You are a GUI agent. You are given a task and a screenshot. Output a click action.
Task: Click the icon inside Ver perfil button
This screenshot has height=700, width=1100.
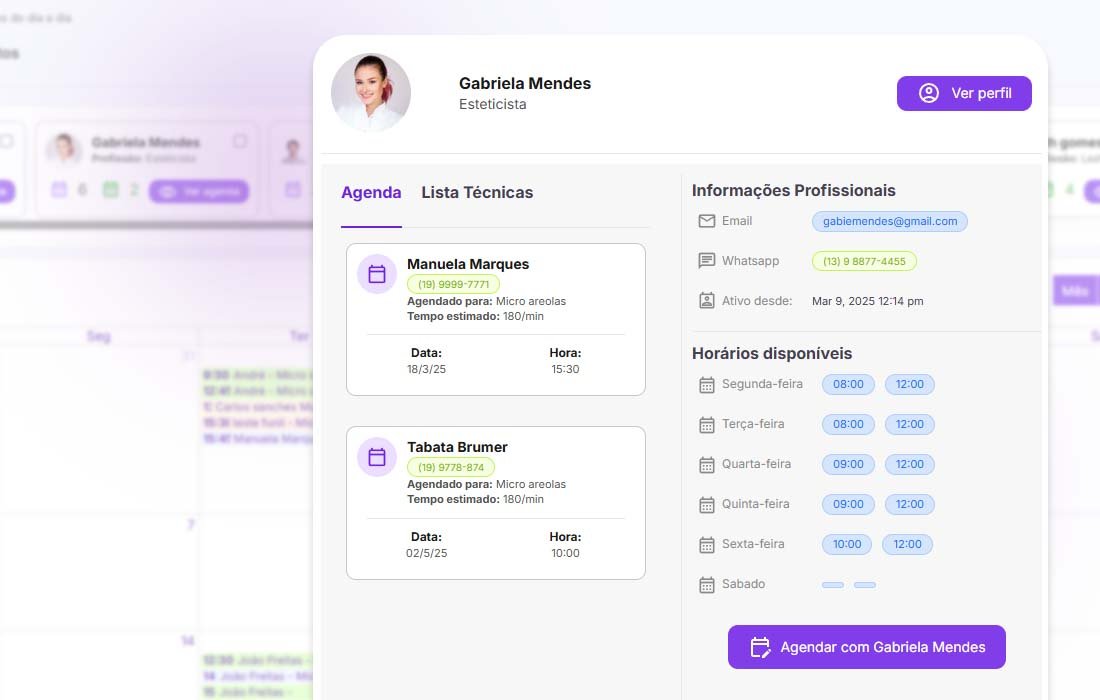pyautogui.click(x=929, y=93)
